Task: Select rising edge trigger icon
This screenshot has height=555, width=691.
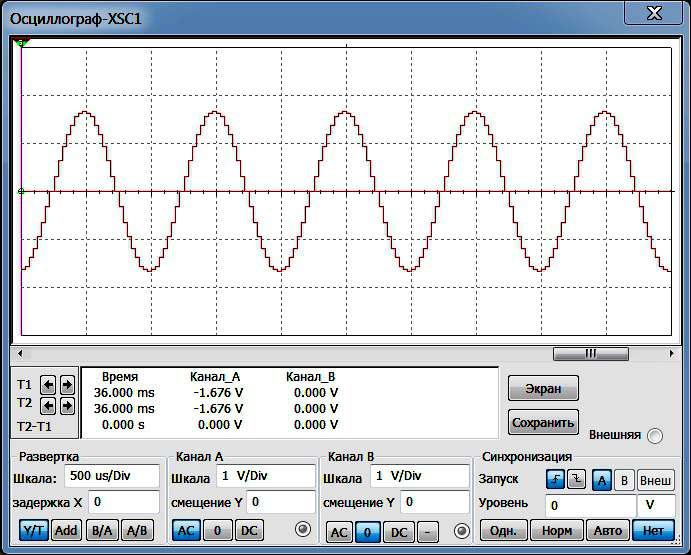Action: tap(555, 480)
